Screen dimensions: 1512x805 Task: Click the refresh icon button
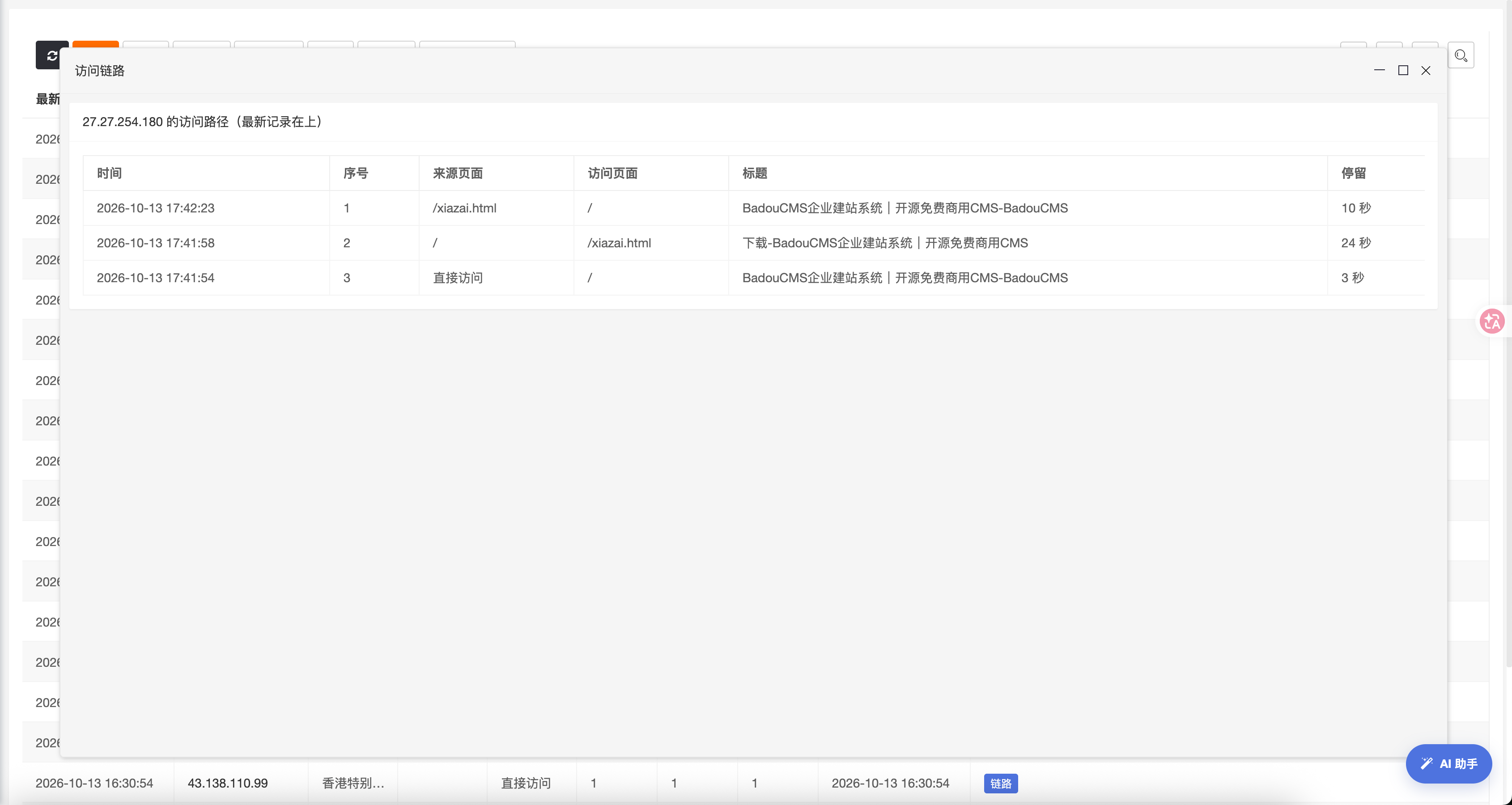[x=51, y=55]
